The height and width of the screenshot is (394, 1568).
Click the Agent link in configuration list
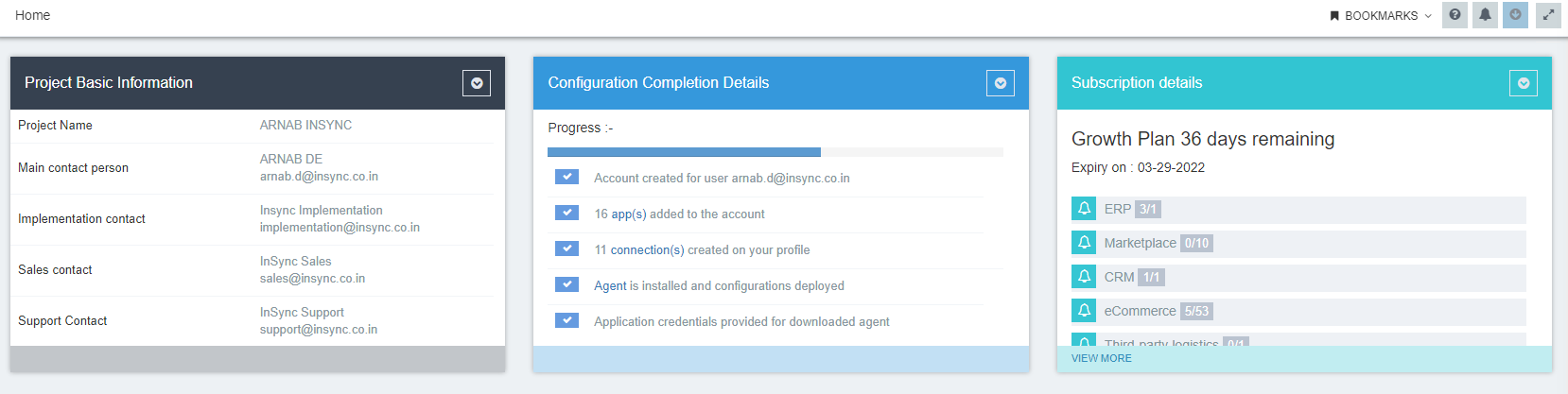click(610, 286)
